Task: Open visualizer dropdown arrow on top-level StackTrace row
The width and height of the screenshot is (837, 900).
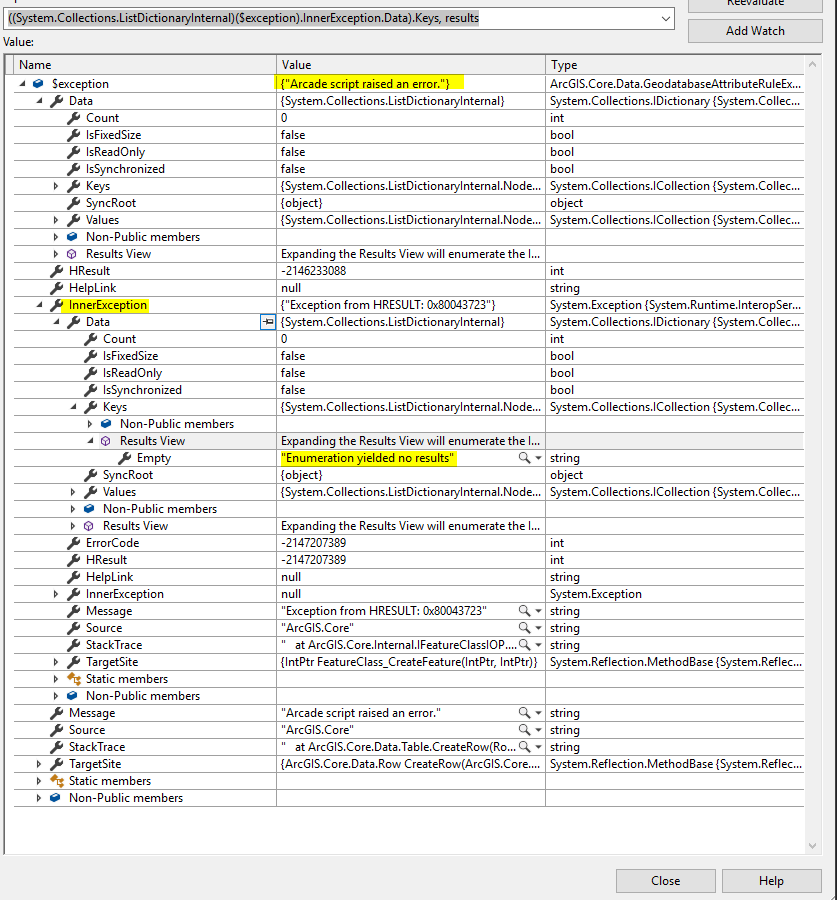Action: click(x=538, y=747)
